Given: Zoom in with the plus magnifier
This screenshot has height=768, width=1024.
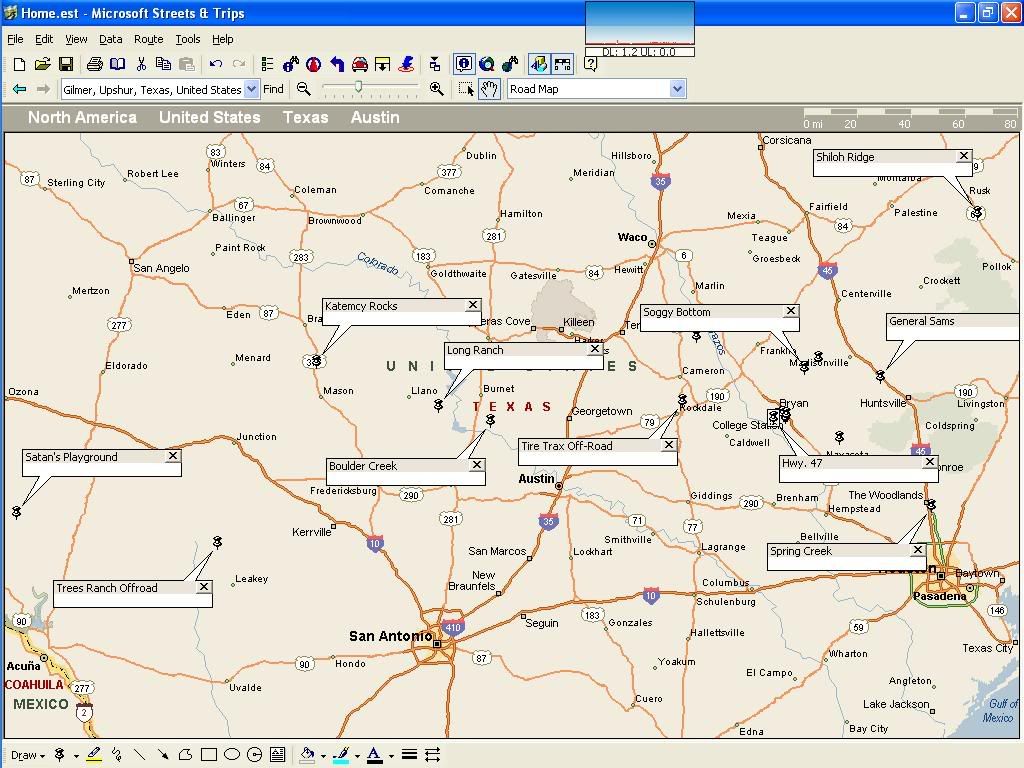Looking at the screenshot, I should tap(437, 89).
